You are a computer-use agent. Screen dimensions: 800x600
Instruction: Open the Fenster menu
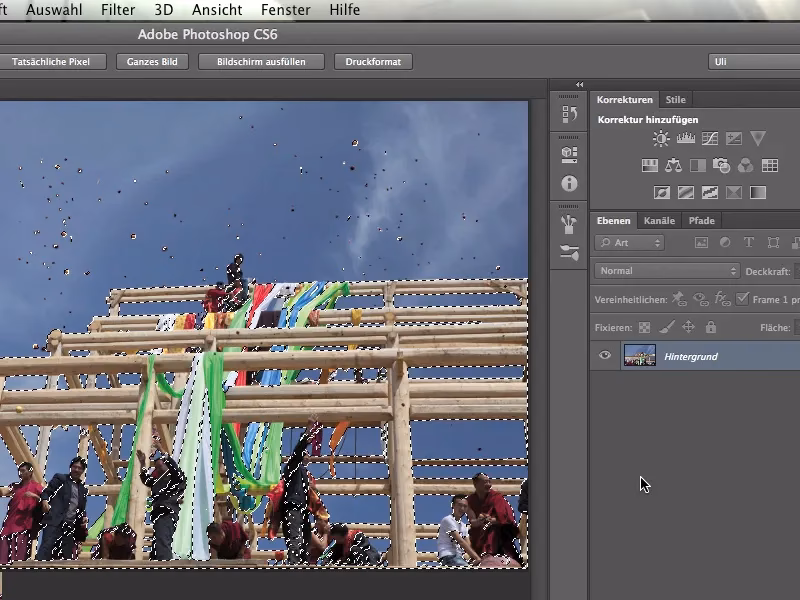tap(285, 10)
